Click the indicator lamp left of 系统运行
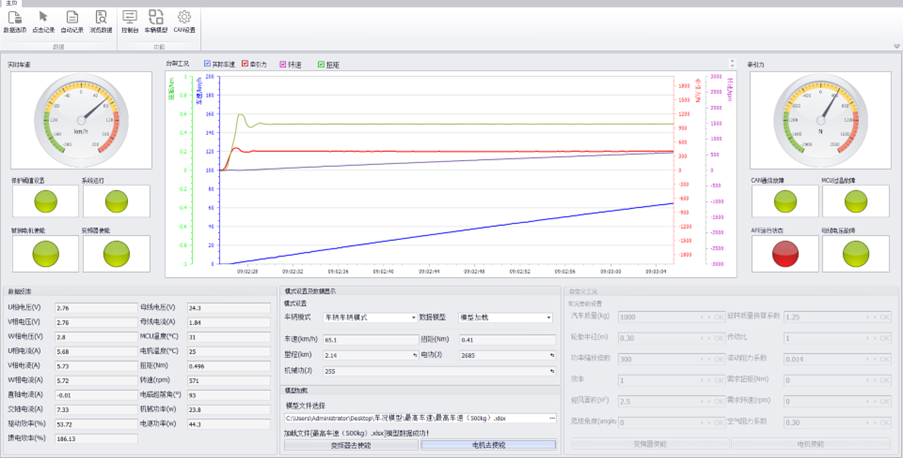This screenshot has width=903, height=458. 45,202
